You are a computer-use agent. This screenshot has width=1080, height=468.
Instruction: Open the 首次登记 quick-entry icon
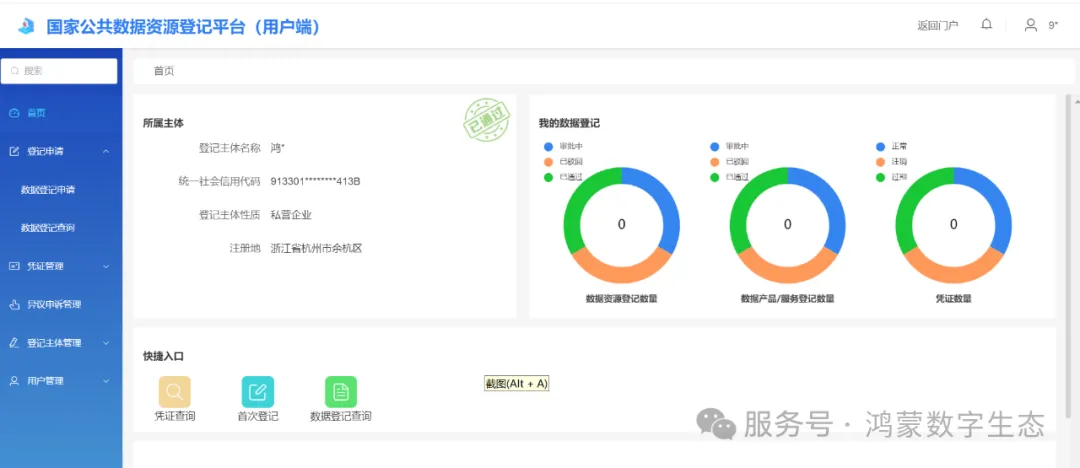pyautogui.click(x=257, y=392)
